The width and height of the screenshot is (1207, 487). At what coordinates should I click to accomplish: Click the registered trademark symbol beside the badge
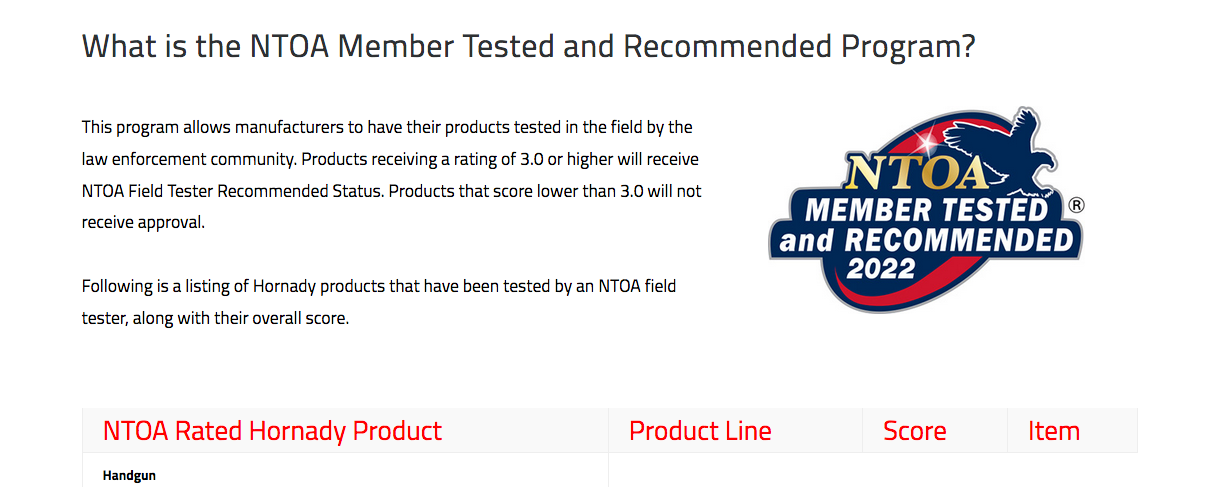coord(1076,205)
